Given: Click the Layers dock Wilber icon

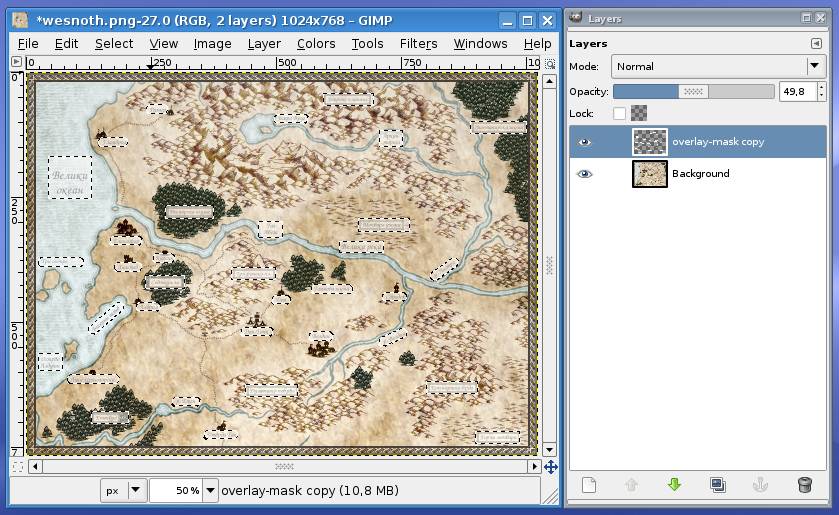Looking at the screenshot, I should (x=575, y=18).
